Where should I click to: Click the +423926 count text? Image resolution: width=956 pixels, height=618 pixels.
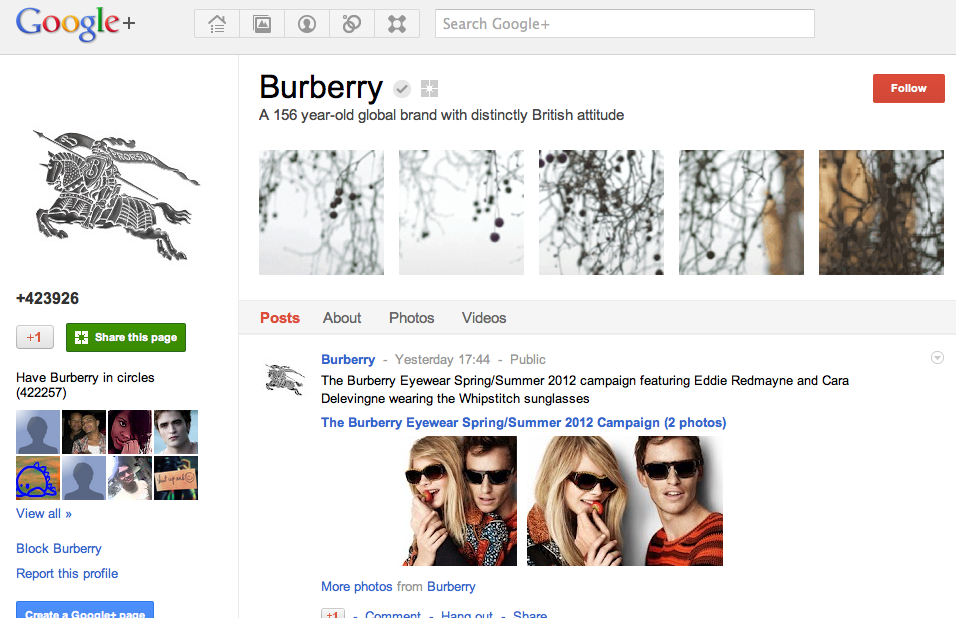(x=48, y=298)
